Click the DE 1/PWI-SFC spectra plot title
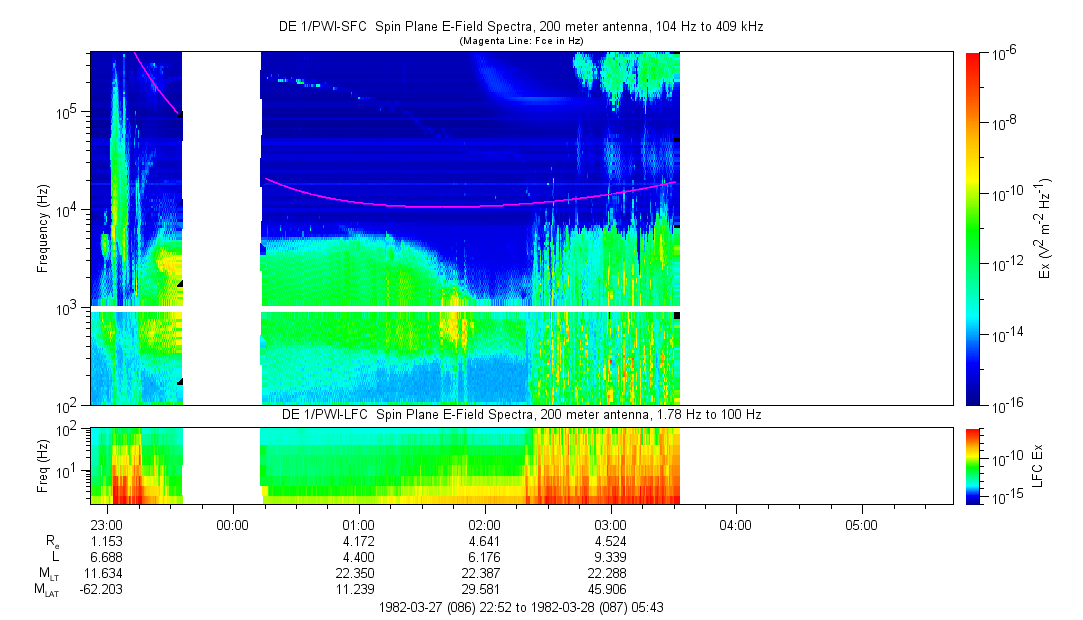 [x=520, y=27]
